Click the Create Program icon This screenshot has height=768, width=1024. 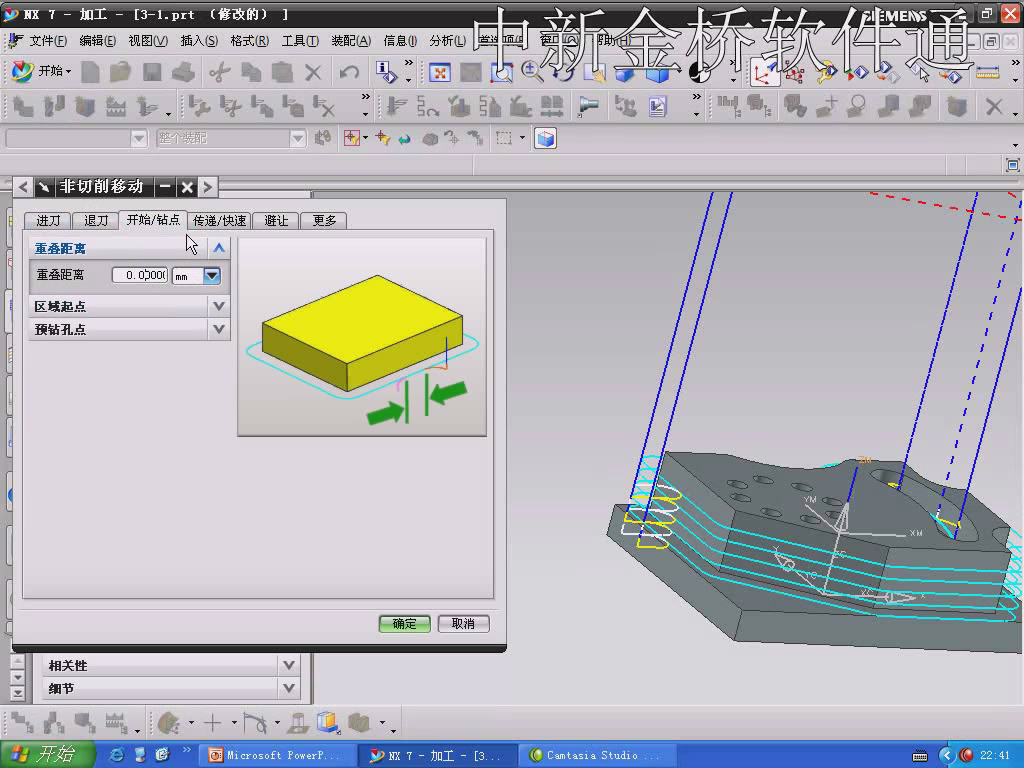(23, 106)
